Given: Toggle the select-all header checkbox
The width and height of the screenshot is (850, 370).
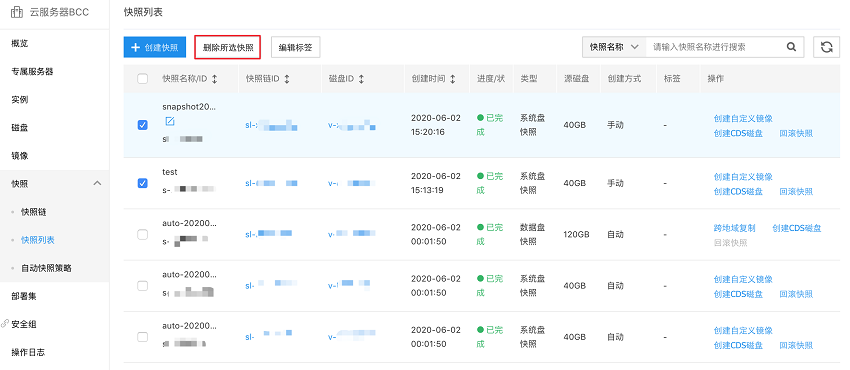Looking at the screenshot, I should pyautogui.click(x=143, y=79).
